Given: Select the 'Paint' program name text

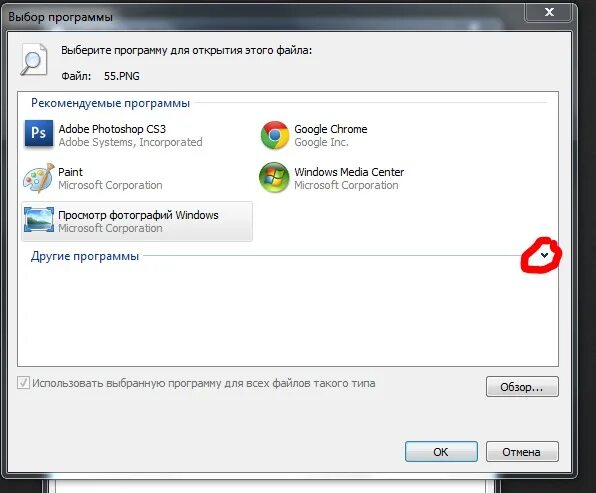Looking at the screenshot, I should tap(70, 172).
